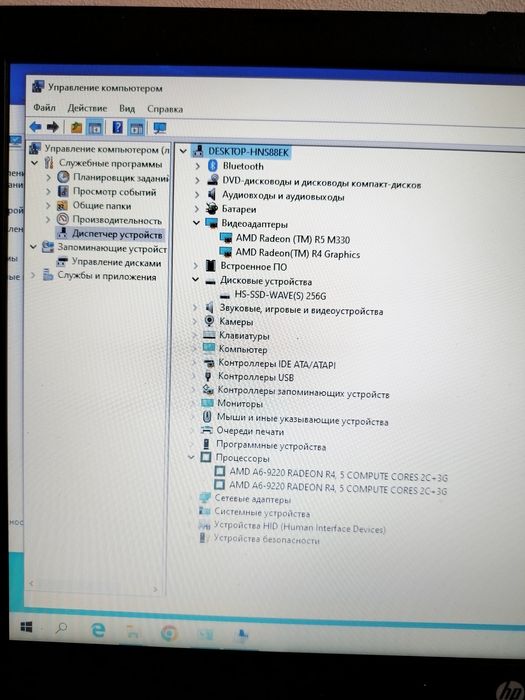The image size is (525, 700).
Task: Click the Видеоадаптеры display adapter icon
Action: pos(211,222)
